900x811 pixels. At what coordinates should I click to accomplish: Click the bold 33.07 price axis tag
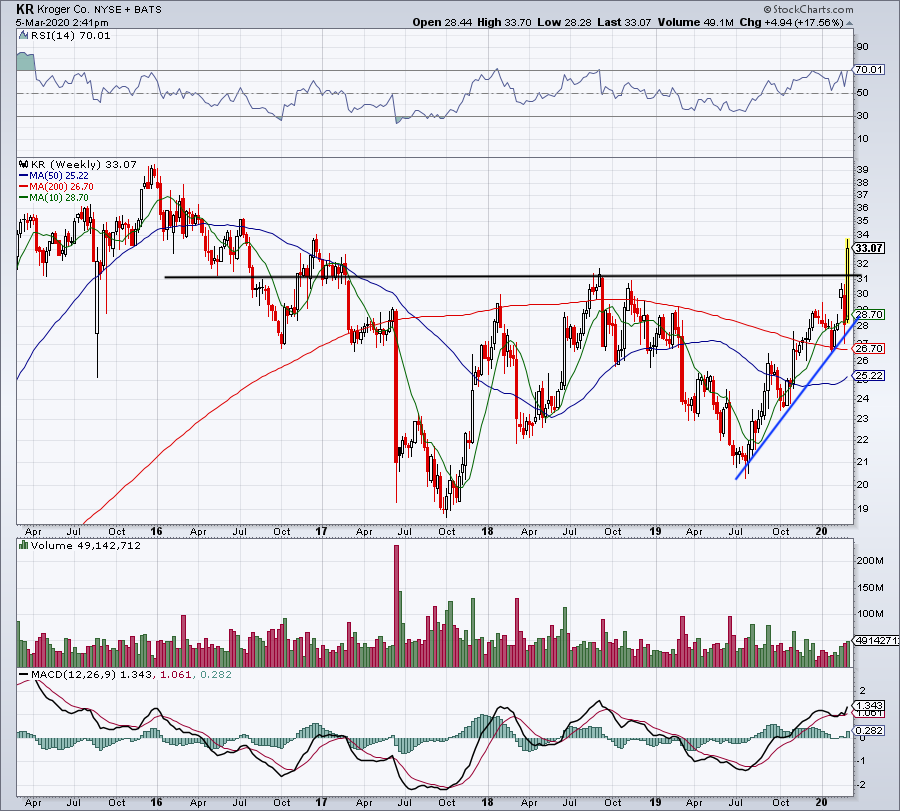tap(869, 248)
